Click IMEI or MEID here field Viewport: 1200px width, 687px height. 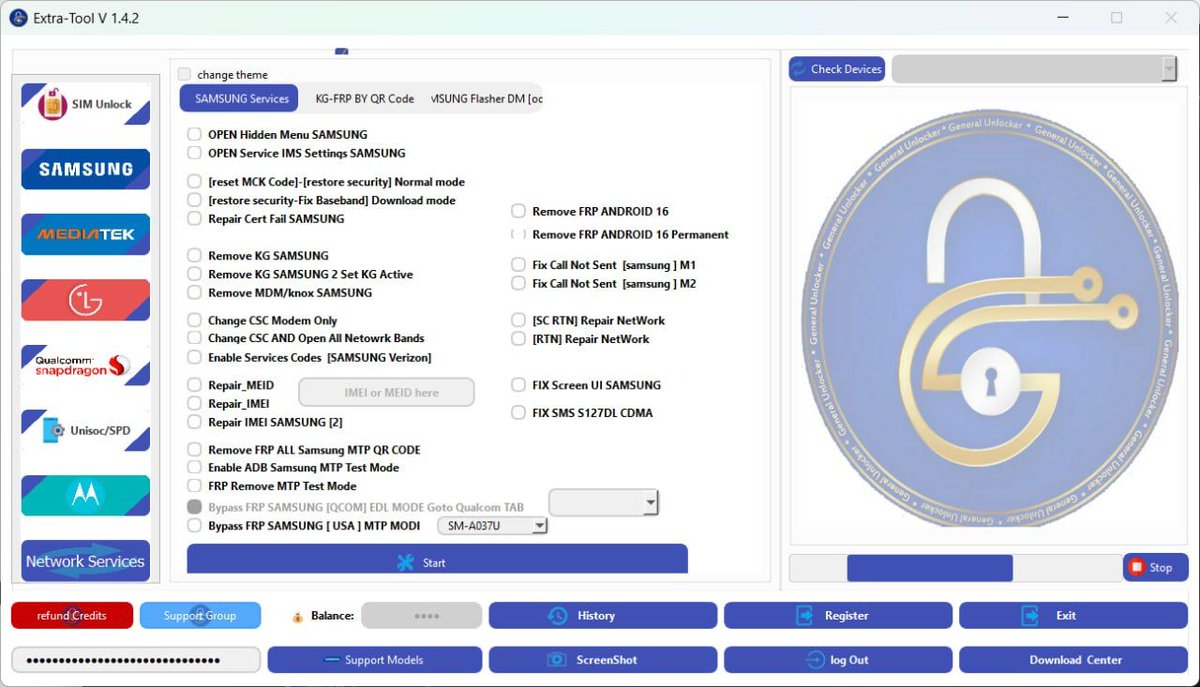click(387, 393)
